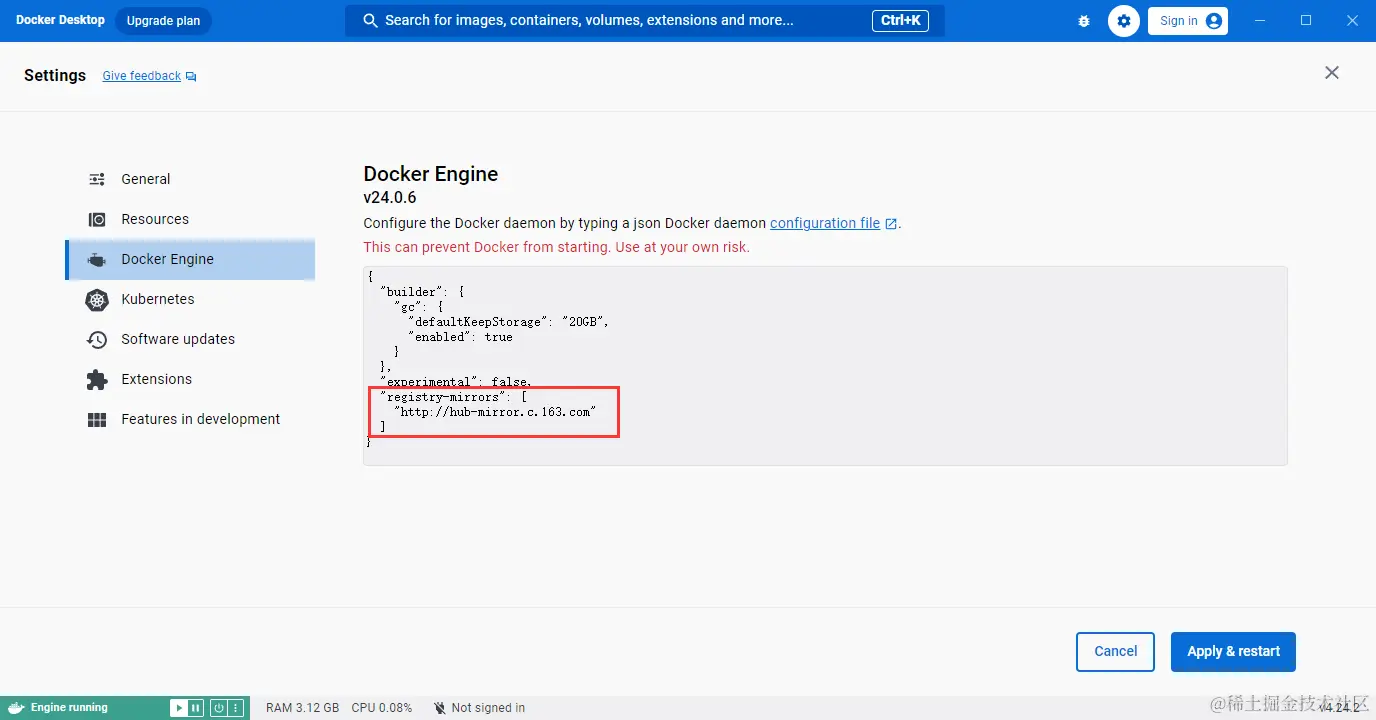This screenshot has width=1376, height=720.
Task: Open the Kubernetes settings section
Action: (x=190, y=299)
